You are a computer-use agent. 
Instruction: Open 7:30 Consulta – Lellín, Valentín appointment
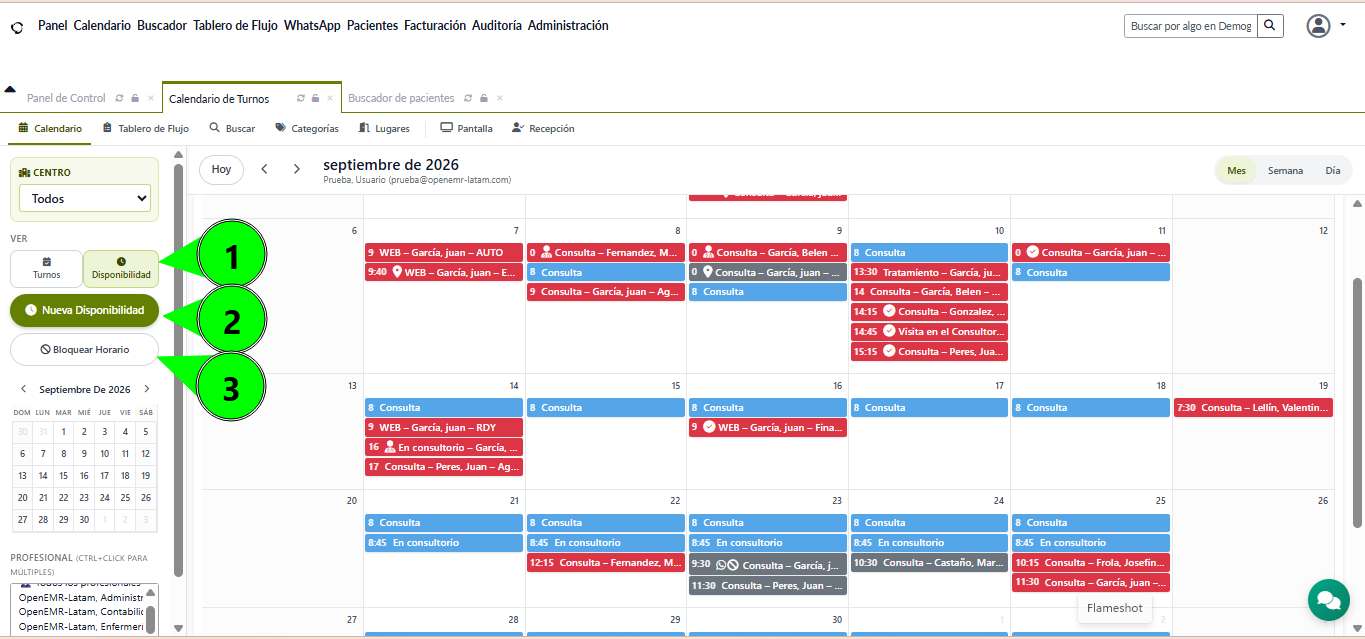[x=1253, y=408]
